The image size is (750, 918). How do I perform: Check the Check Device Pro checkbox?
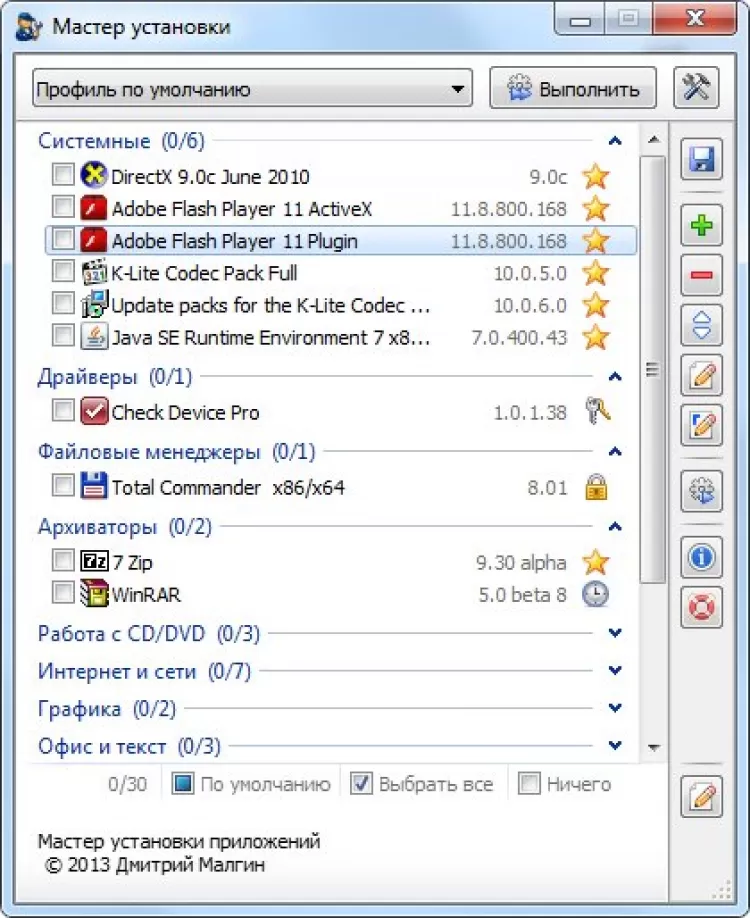click(x=63, y=410)
